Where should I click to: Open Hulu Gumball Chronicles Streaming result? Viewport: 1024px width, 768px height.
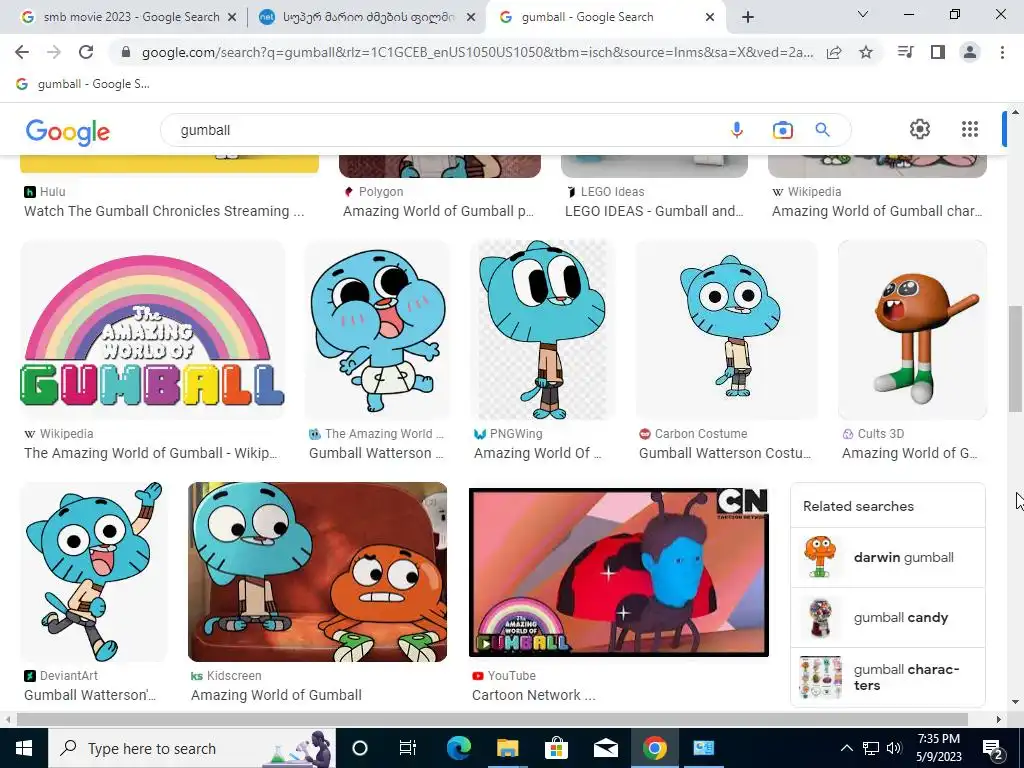click(164, 211)
